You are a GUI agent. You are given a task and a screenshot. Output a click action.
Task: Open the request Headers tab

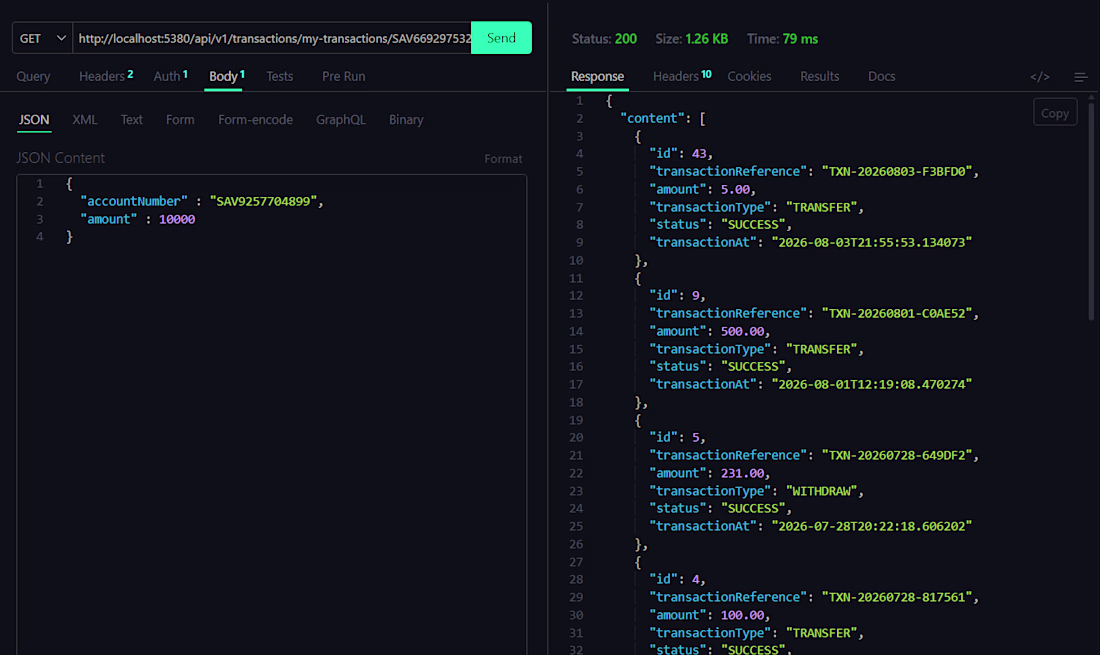click(106, 76)
